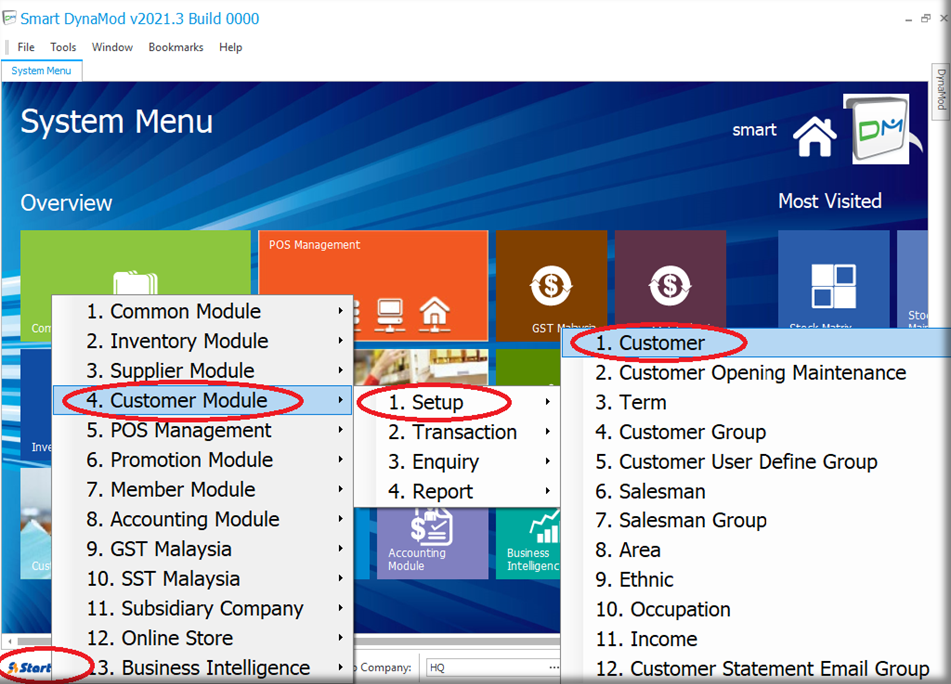This screenshot has height=684, width=951.
Task: Click the DynaMod DM logo icon
Action: pyautogui.click(x=876, y=129)
